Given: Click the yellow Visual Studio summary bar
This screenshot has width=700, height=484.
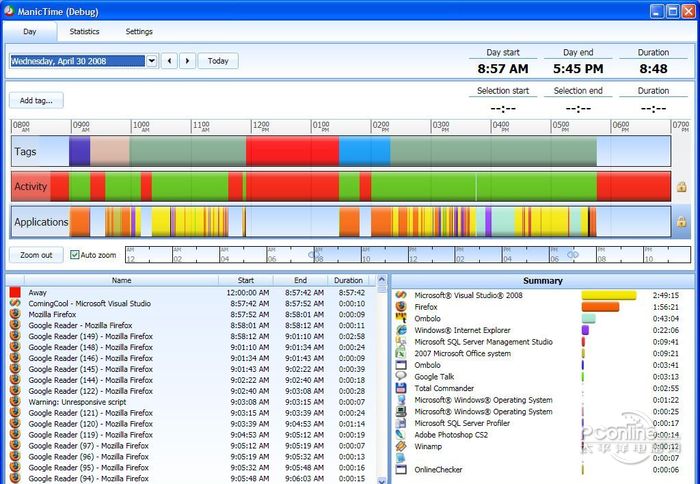Looking at the screenshot, I should tap(609, 295).
